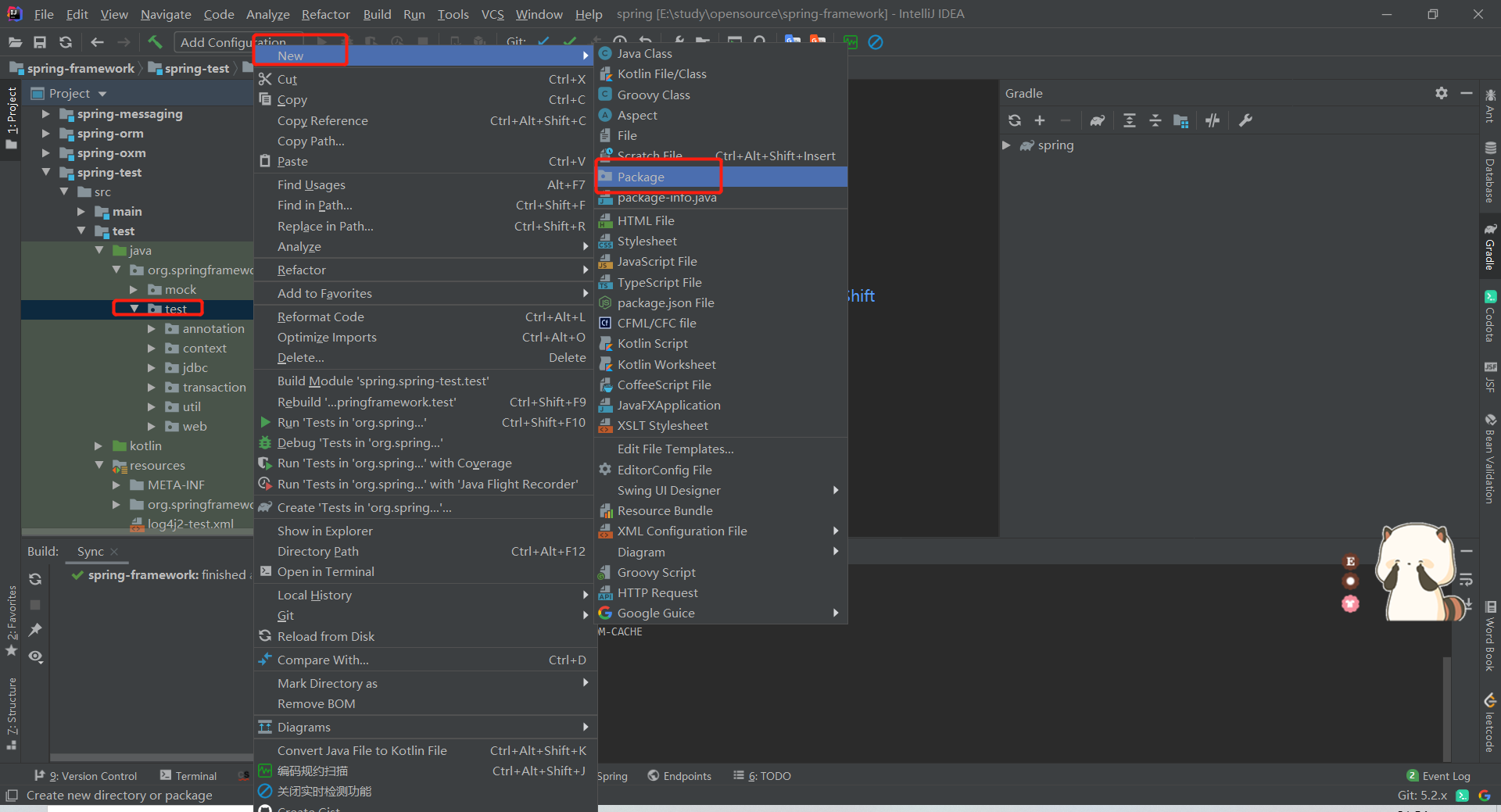
Task: Reimport Gradle projects with the refresh icon
Action: (x=1015, y=120)
